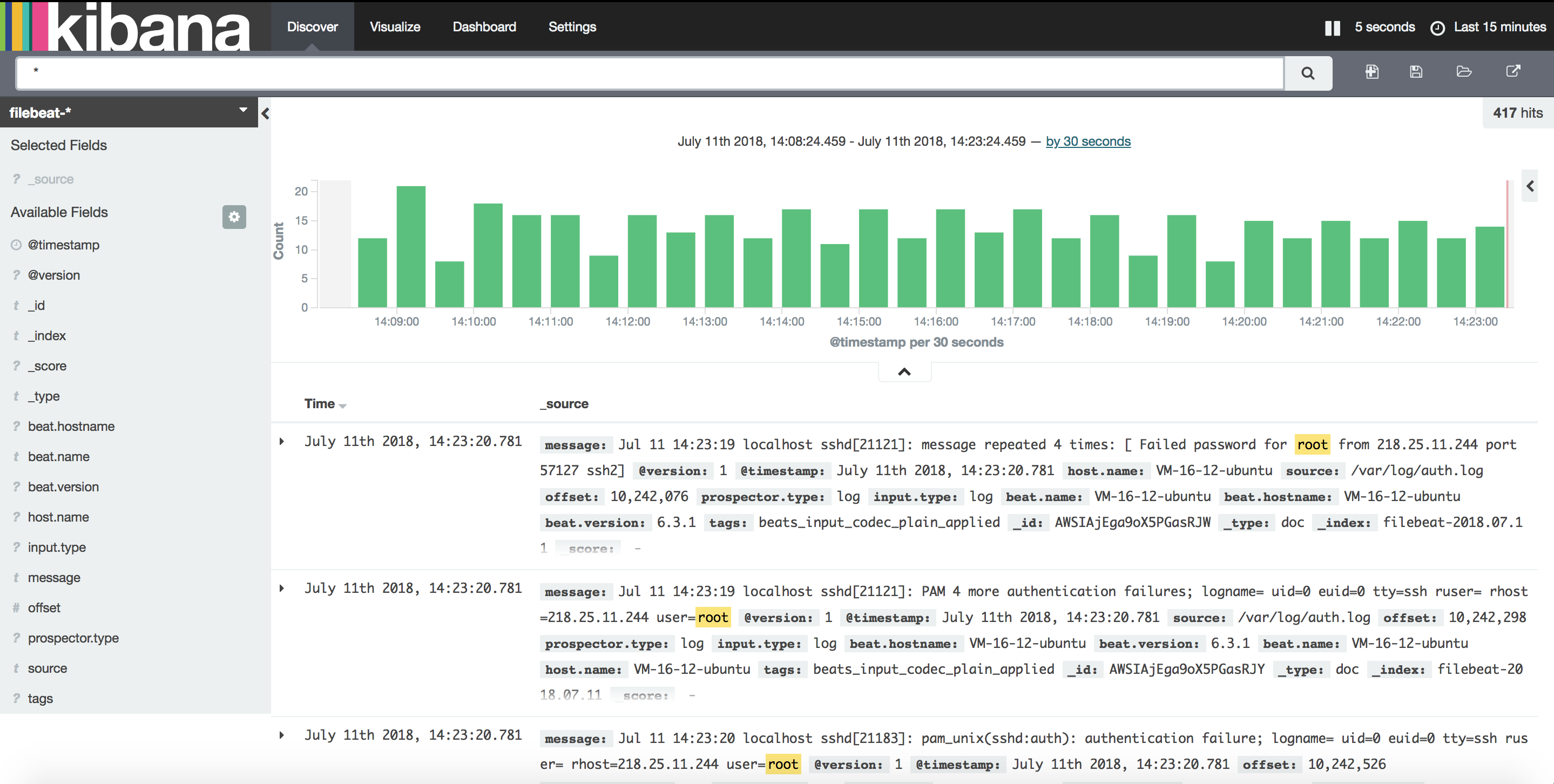1554x784 pixels.
Task: Pause the auto-refresh
Action: pos(1332,28)
